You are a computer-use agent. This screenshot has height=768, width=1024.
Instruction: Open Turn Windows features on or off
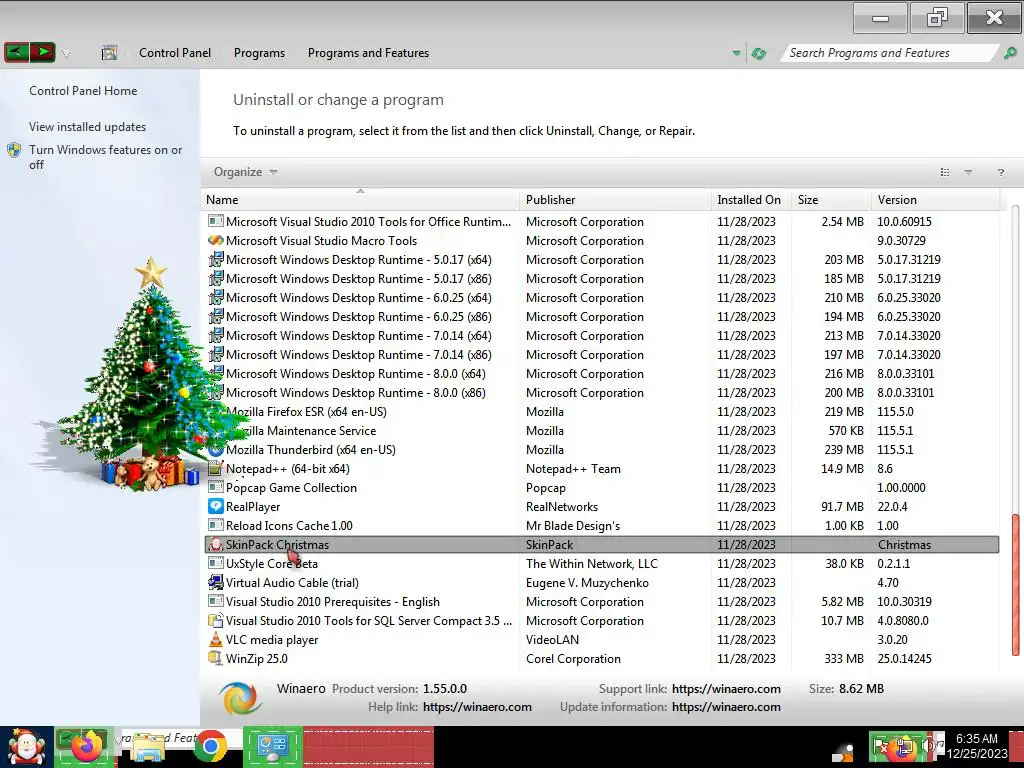click(105, 157)
